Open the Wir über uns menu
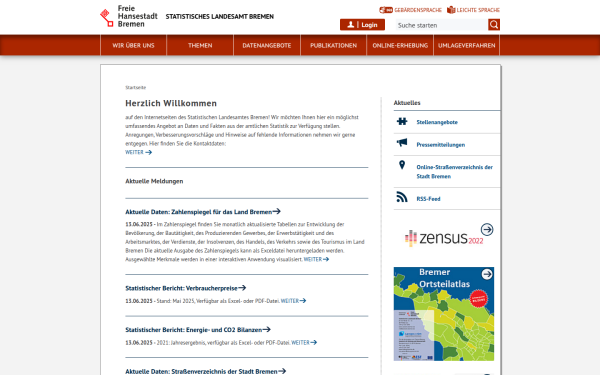This screenshot has width=600, height=375. 133,45
